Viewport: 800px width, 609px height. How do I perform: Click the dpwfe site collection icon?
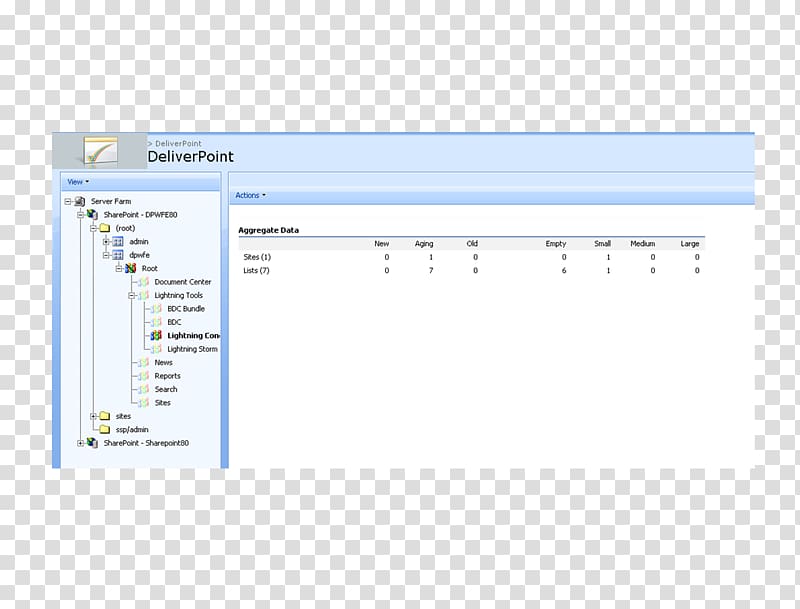click(x=118, y=255)
